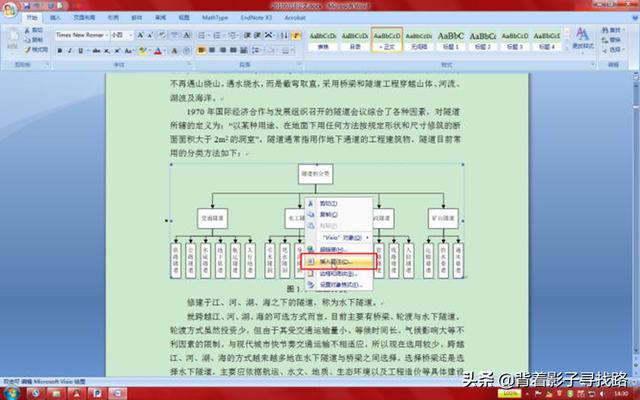Activate the Format Painter tool
640x400 pixels.
[36, 50]
